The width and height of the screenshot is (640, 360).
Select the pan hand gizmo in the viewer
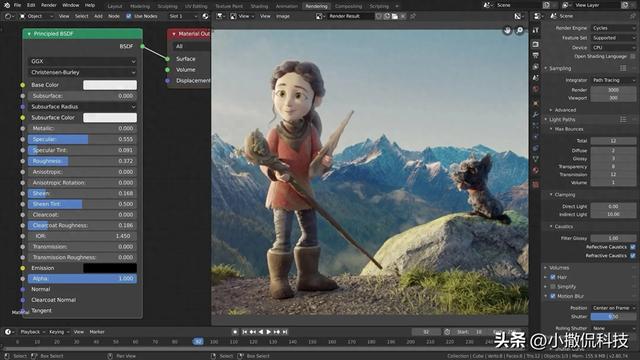[507, 31]
